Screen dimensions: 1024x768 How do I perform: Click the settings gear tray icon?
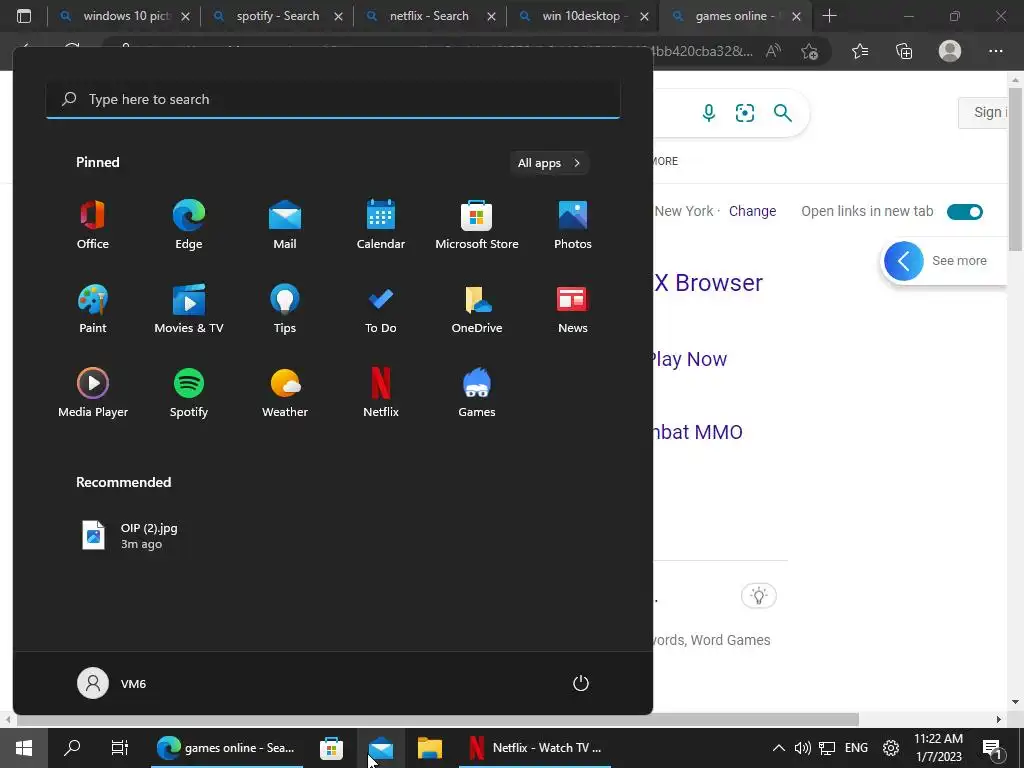pos(891,748)
